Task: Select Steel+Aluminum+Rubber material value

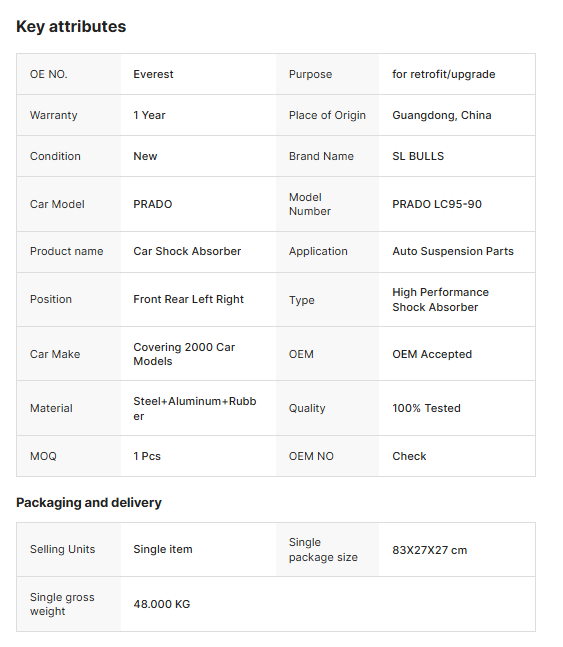Action: point(195,409)
